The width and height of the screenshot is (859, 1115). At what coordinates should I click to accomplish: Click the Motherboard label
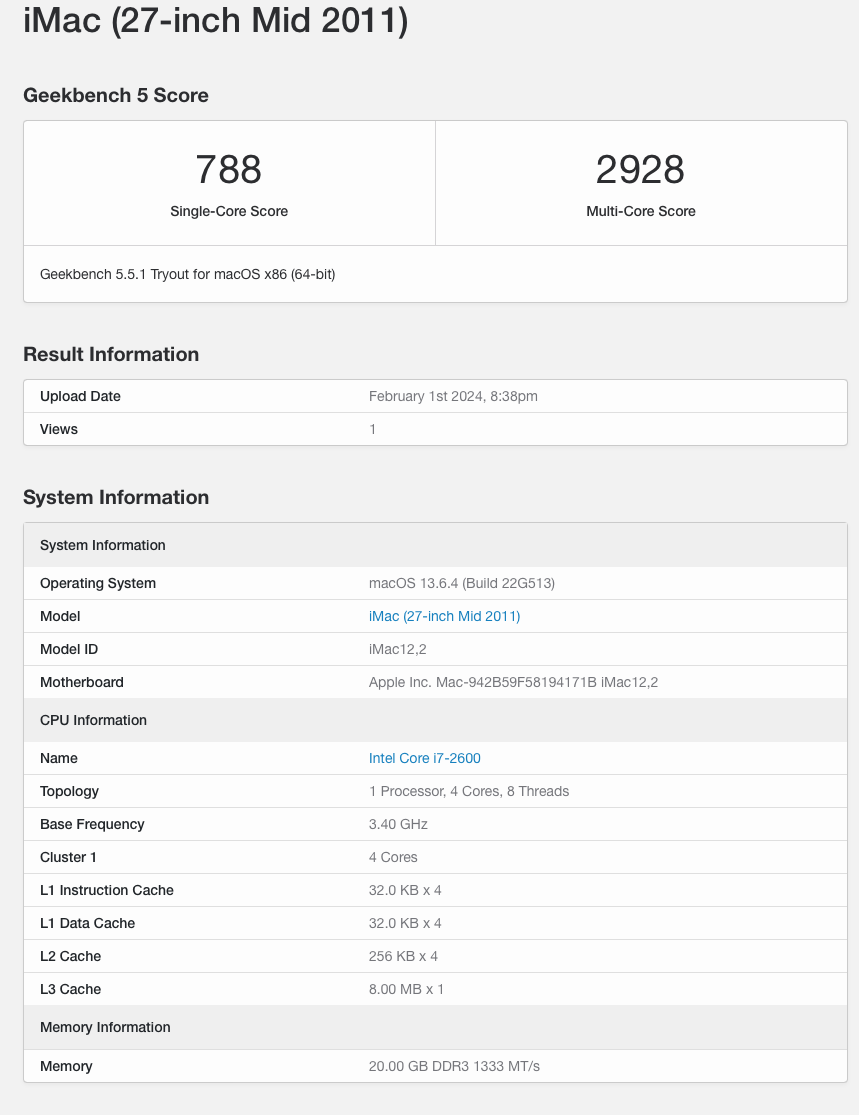(82, 683)
